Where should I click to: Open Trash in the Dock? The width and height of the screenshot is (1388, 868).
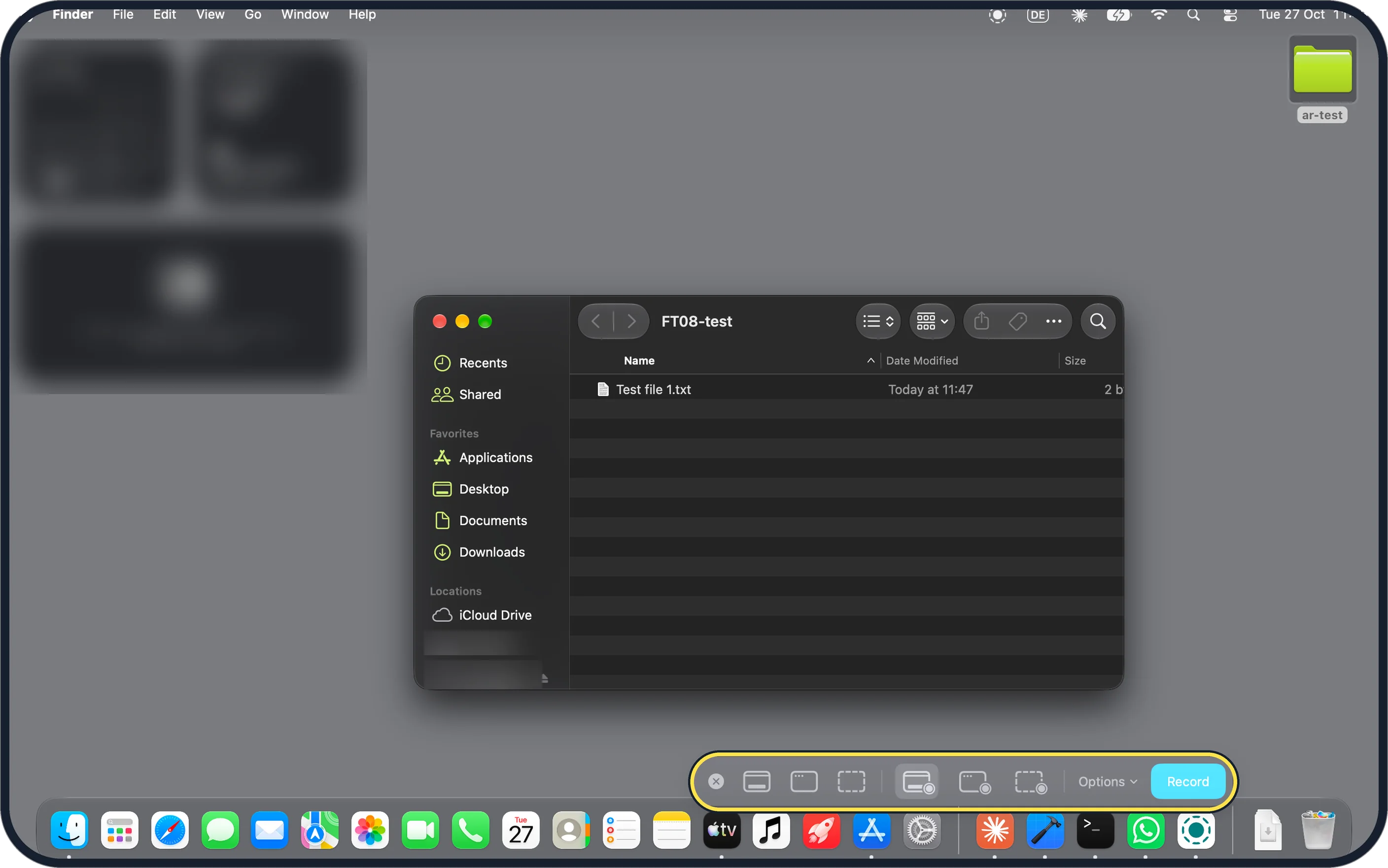pyautogui.click(x=1318, y=830)
